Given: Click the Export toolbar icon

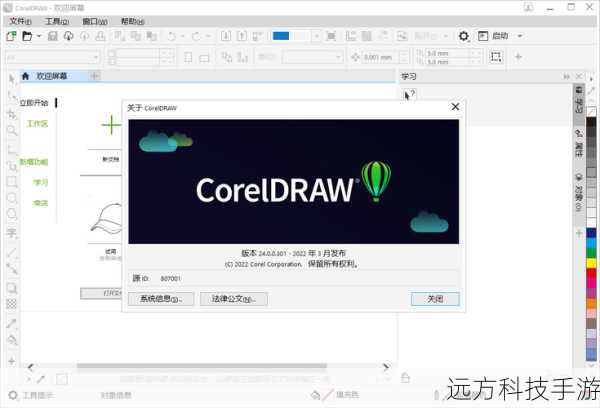Looking at the screenshot, I should [242, 36].
